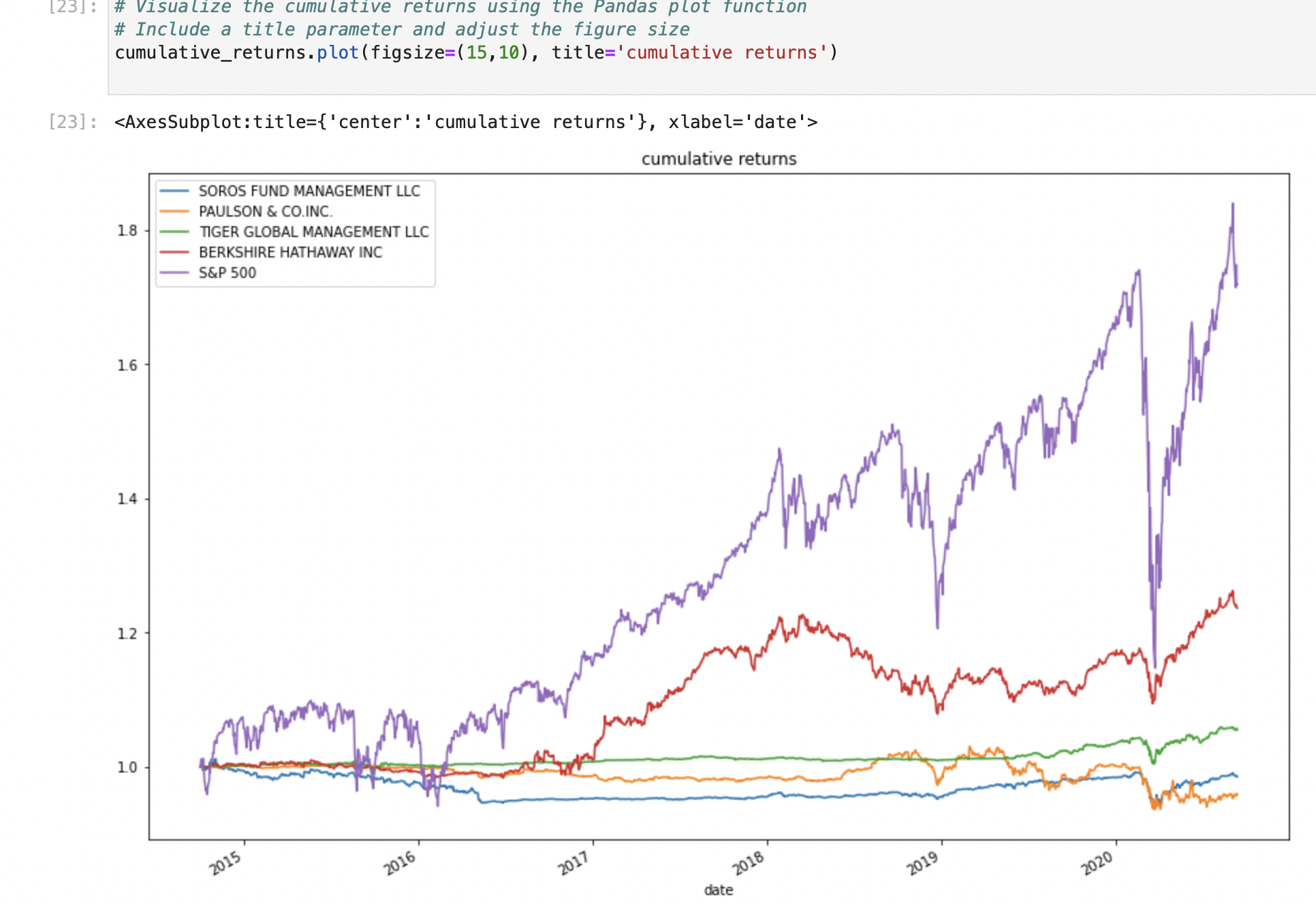Screen dimensions: 1316x906
Task: Select the TIGER GLOBAL MANAGEMENT LLC legend entry
Action: [x=315, y=232]
